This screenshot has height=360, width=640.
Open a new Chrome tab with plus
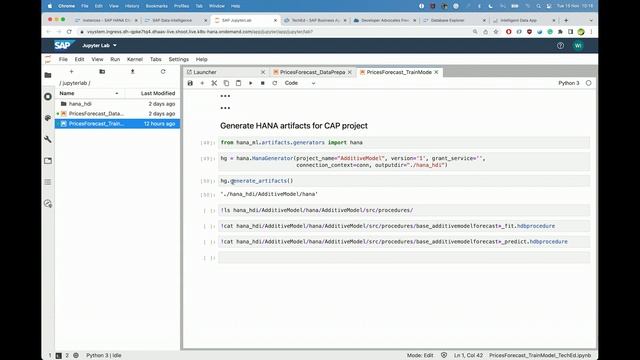566,20
